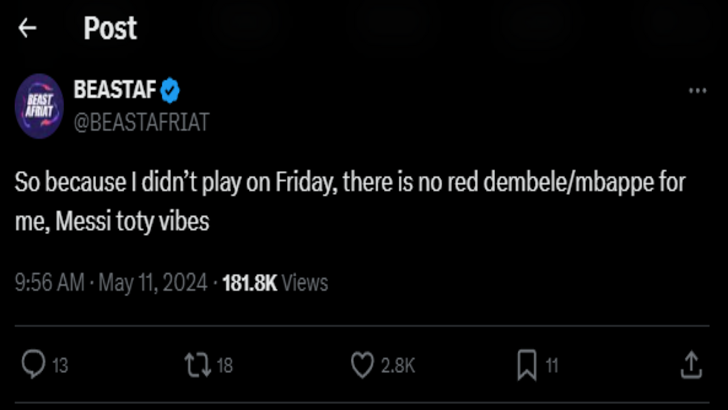728x410 pixels.
Task: Click the blue verified badge
Action: (171, 91)
